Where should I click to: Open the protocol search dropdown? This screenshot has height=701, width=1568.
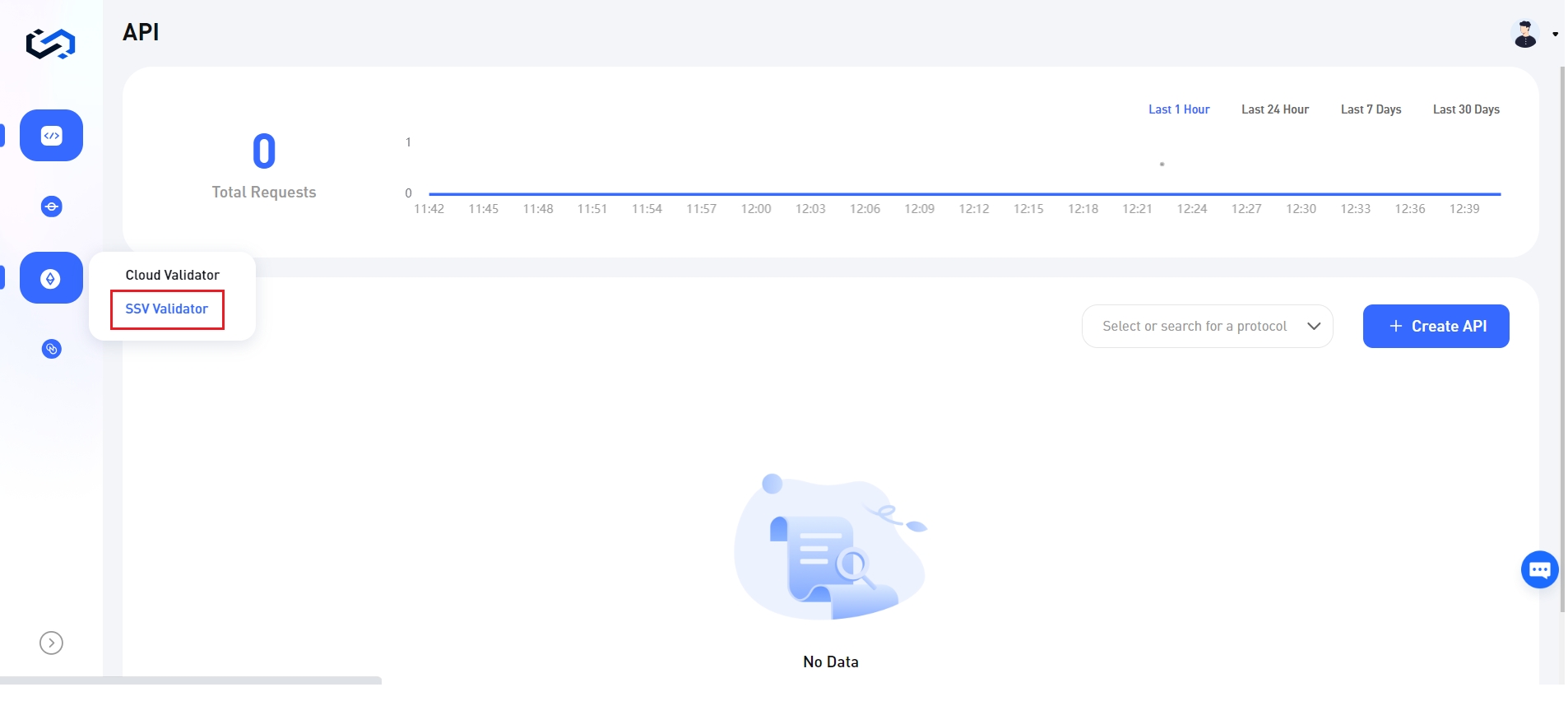coord(1206,327)
